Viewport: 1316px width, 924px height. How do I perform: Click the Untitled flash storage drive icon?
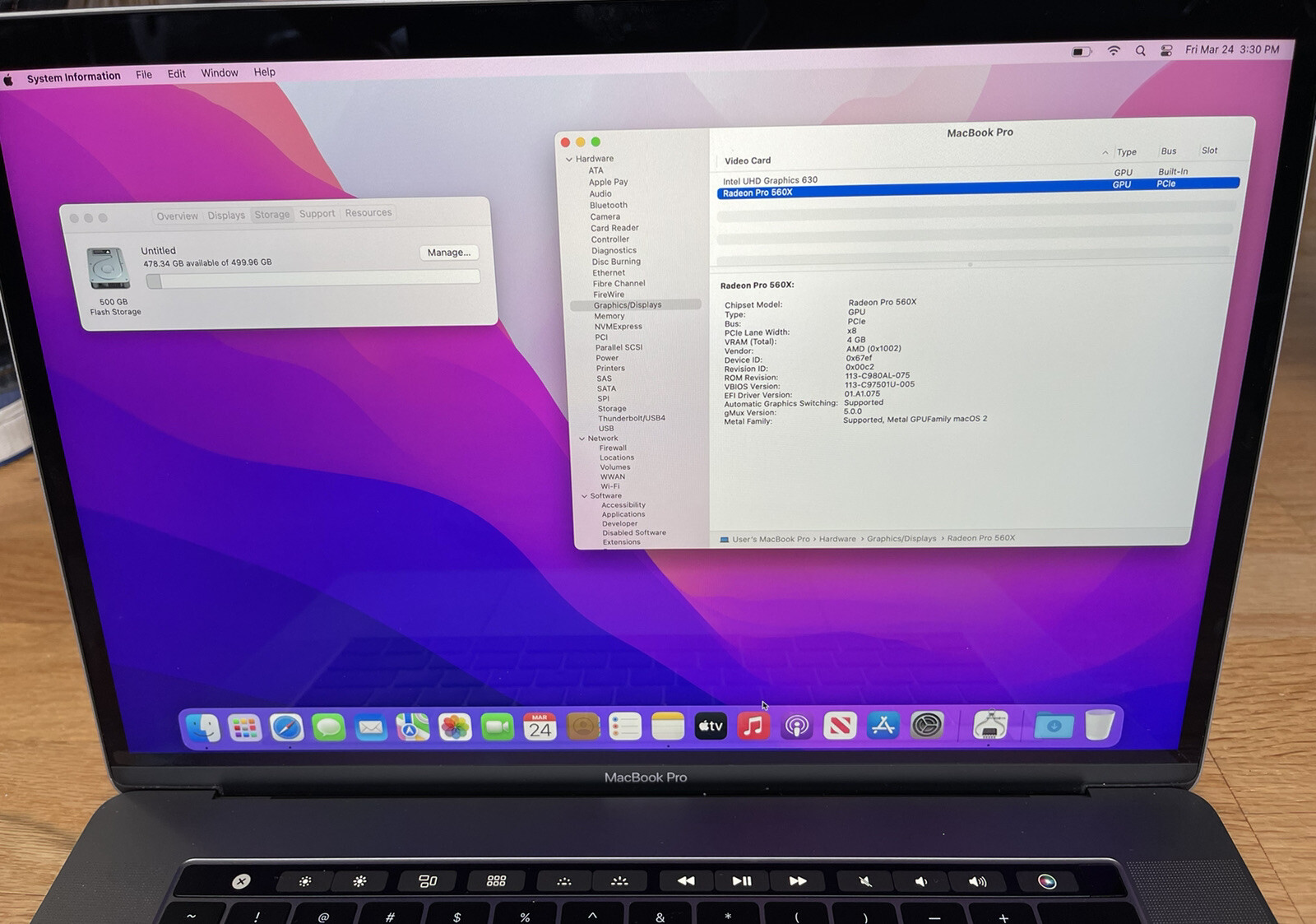(109, 268)
